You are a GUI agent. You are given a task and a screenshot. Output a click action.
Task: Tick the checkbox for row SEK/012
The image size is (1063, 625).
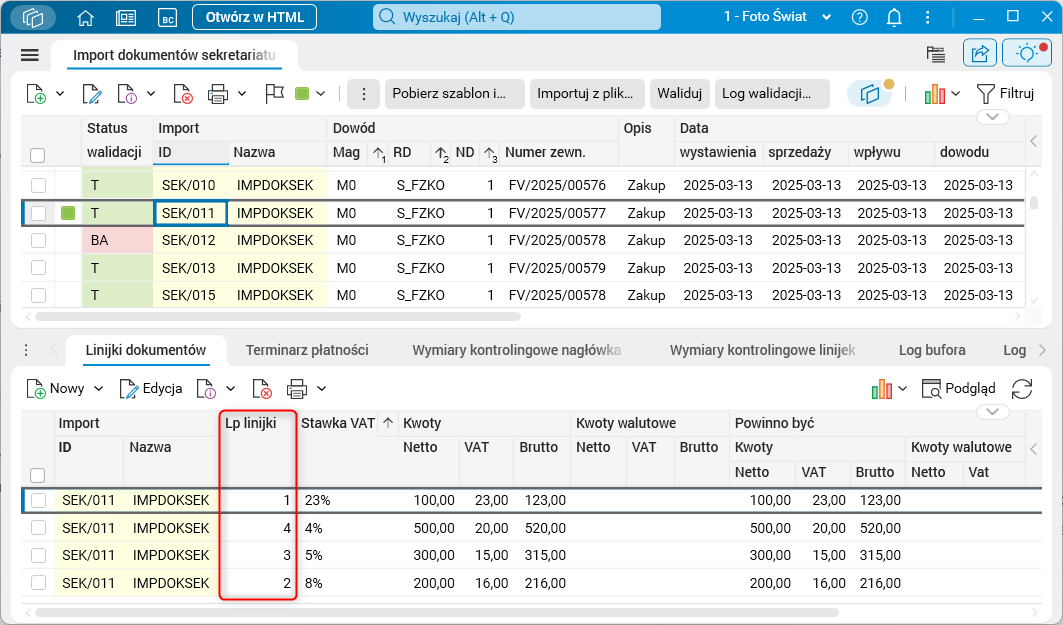coord(38,240)
